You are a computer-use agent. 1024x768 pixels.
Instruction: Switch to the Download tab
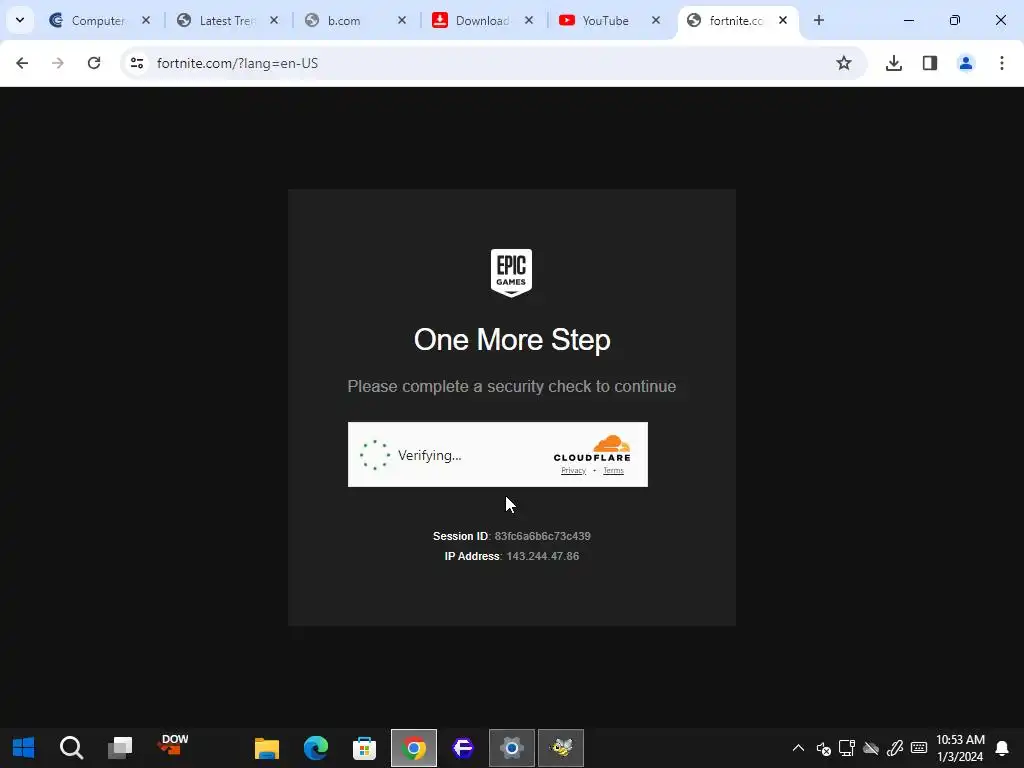(x=482, y=20)
